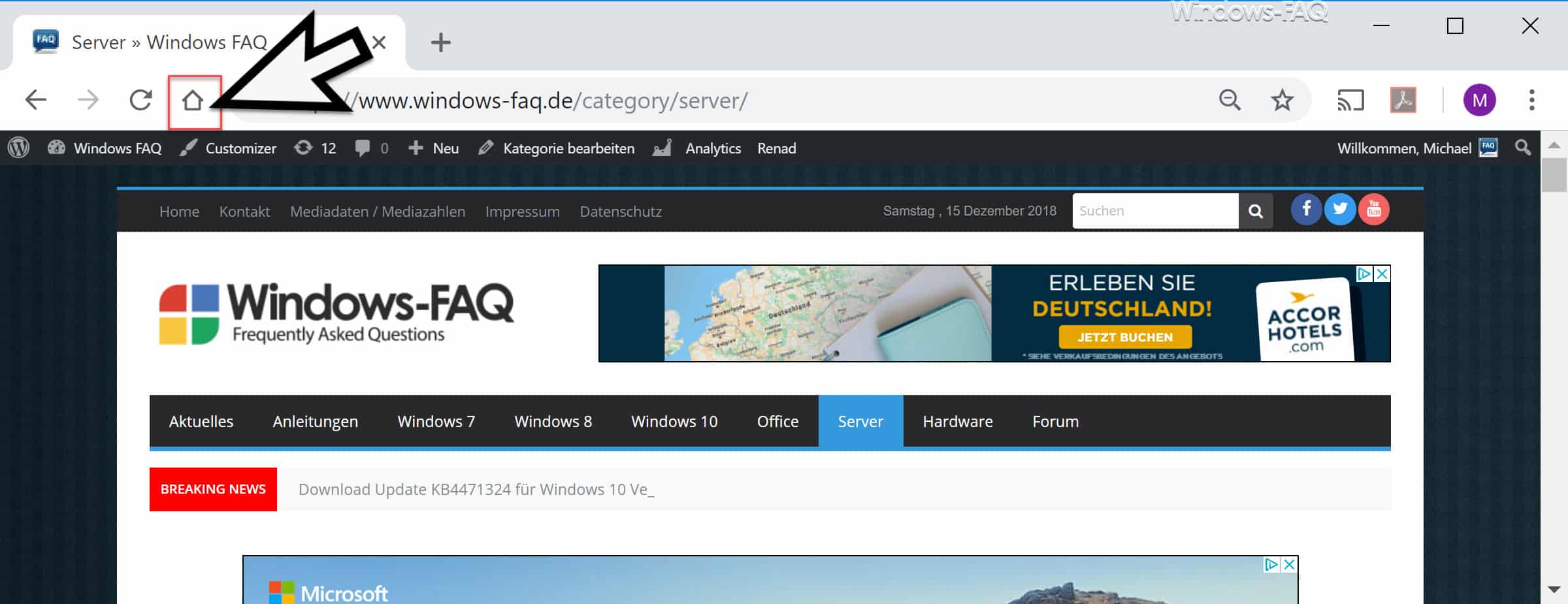View the comments bubble with 0
This screenshot has height=604, width=1568.
point(371,148)
